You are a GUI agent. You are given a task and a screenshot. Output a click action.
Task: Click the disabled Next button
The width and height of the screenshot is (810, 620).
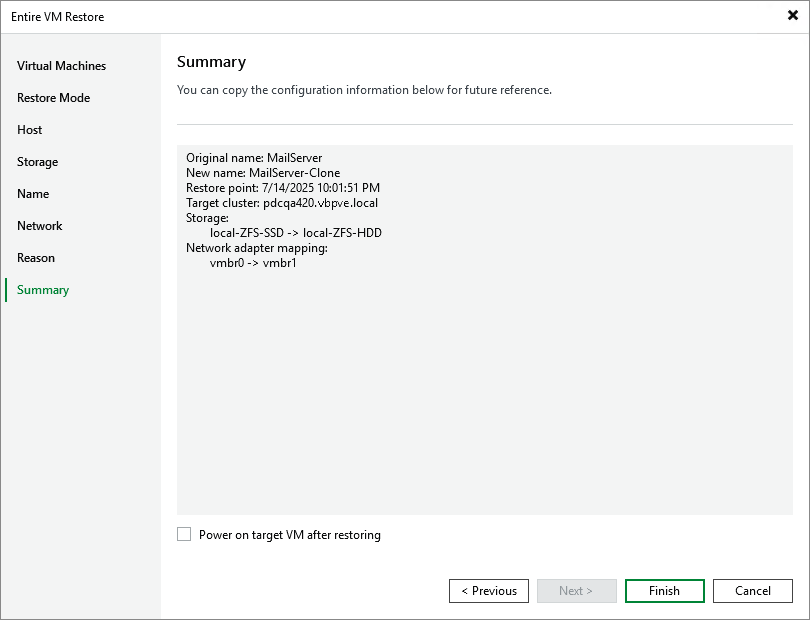coord(576,590)
